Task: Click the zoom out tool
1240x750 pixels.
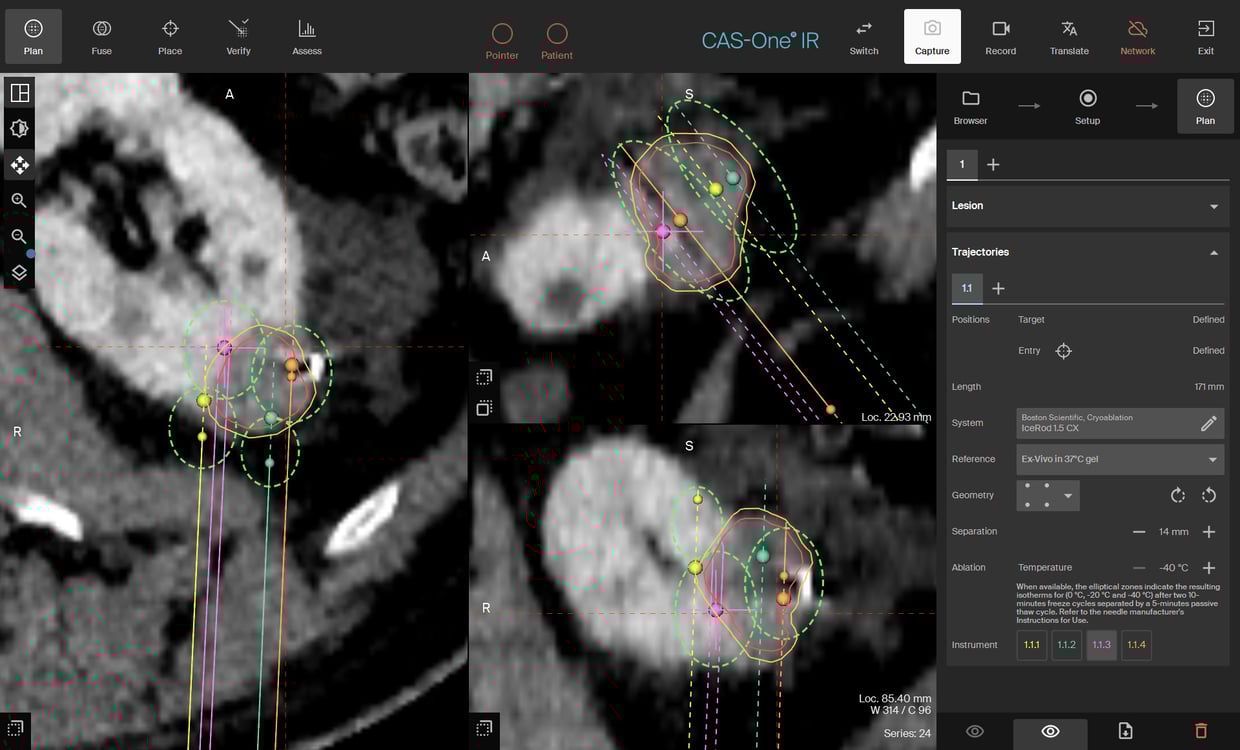Action: [19, 237]
